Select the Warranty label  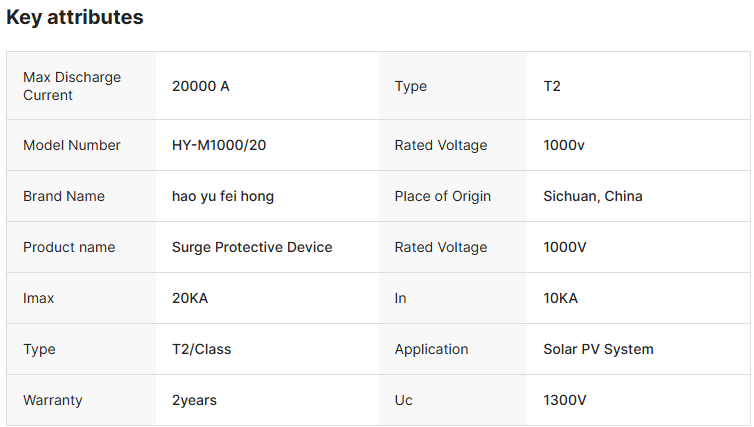[x=53, y=400]
